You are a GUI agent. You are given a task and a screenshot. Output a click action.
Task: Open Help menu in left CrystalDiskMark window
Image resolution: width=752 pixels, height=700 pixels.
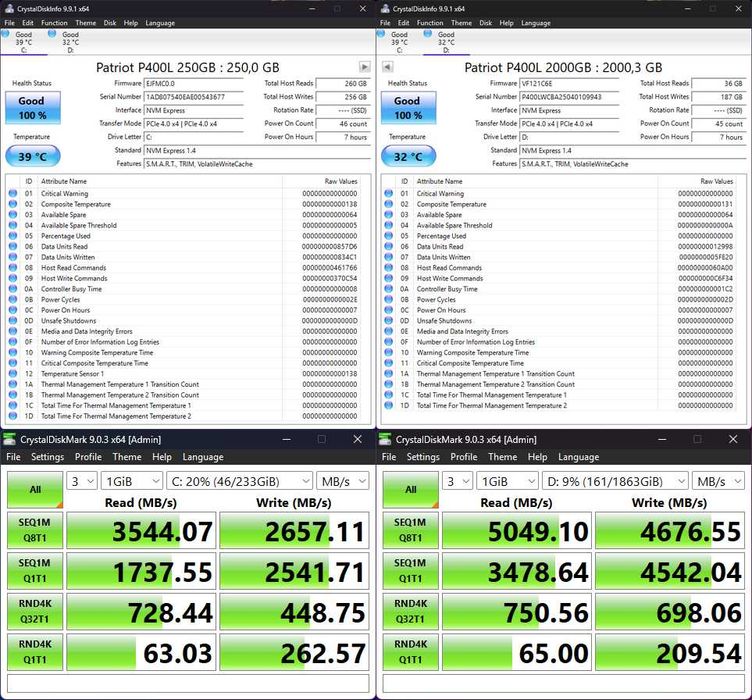[x=162, y=457]
